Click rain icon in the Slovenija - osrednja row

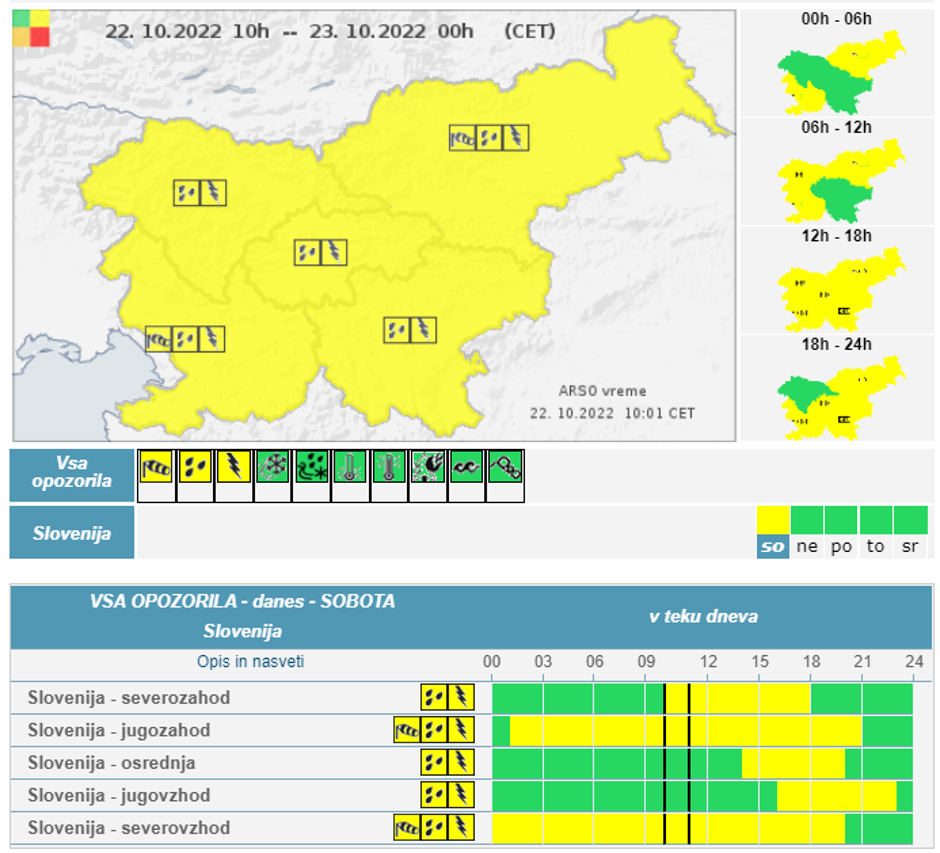coord(434,763)
